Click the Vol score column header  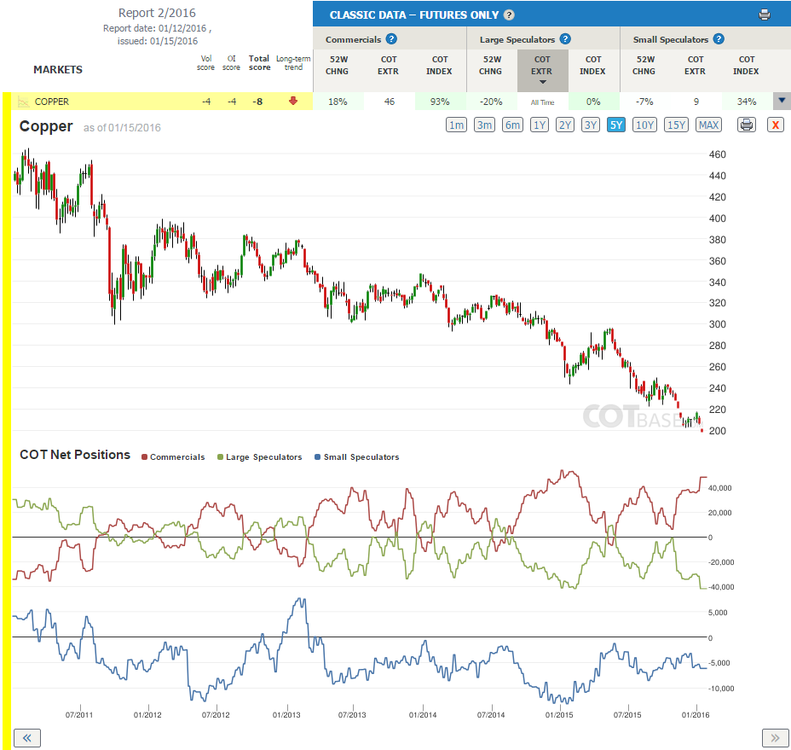click(206, 63)
